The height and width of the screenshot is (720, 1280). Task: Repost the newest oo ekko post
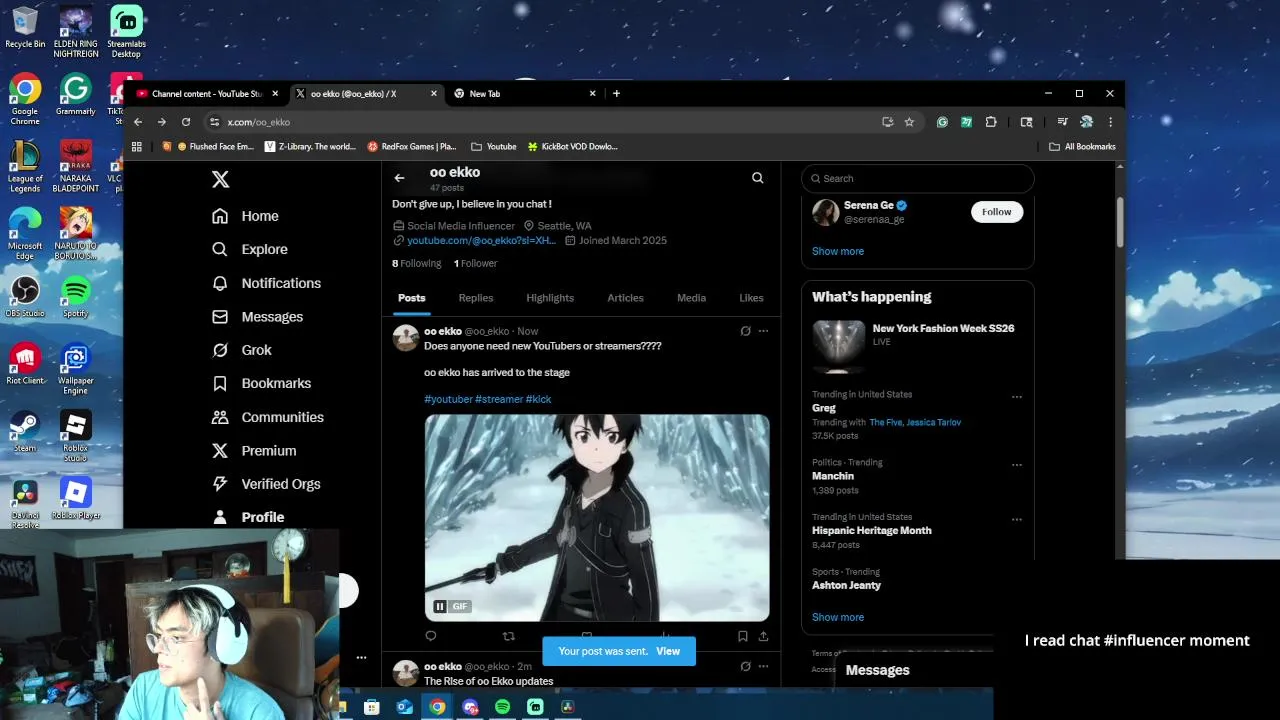[509, 636]
